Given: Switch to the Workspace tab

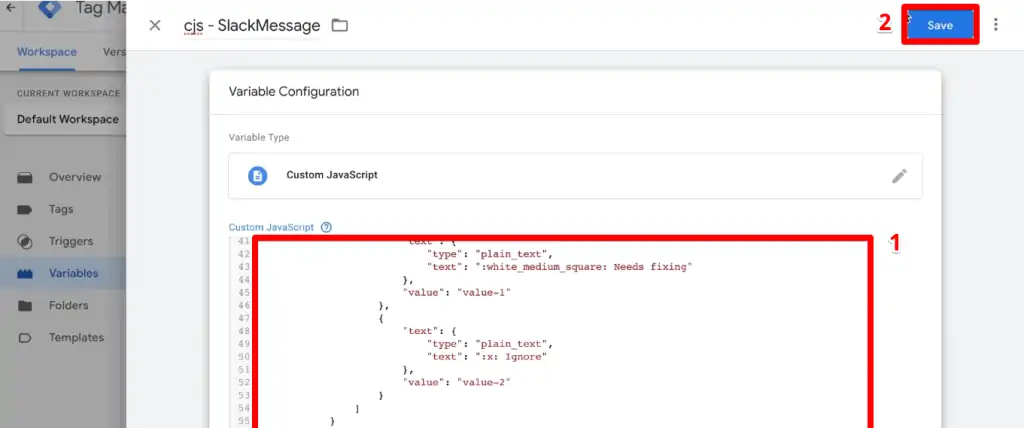Looking at the screenshot, I should [x=46, y=52].
